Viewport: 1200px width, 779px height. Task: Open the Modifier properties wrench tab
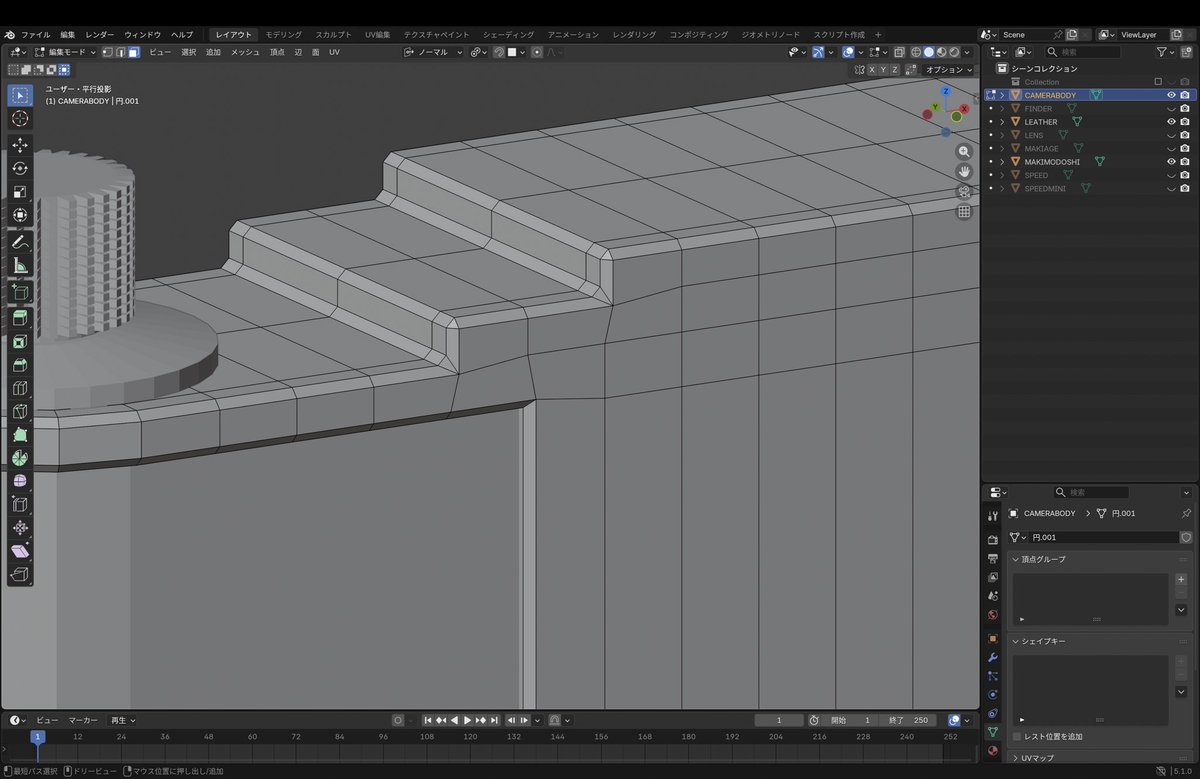[992, 658]
